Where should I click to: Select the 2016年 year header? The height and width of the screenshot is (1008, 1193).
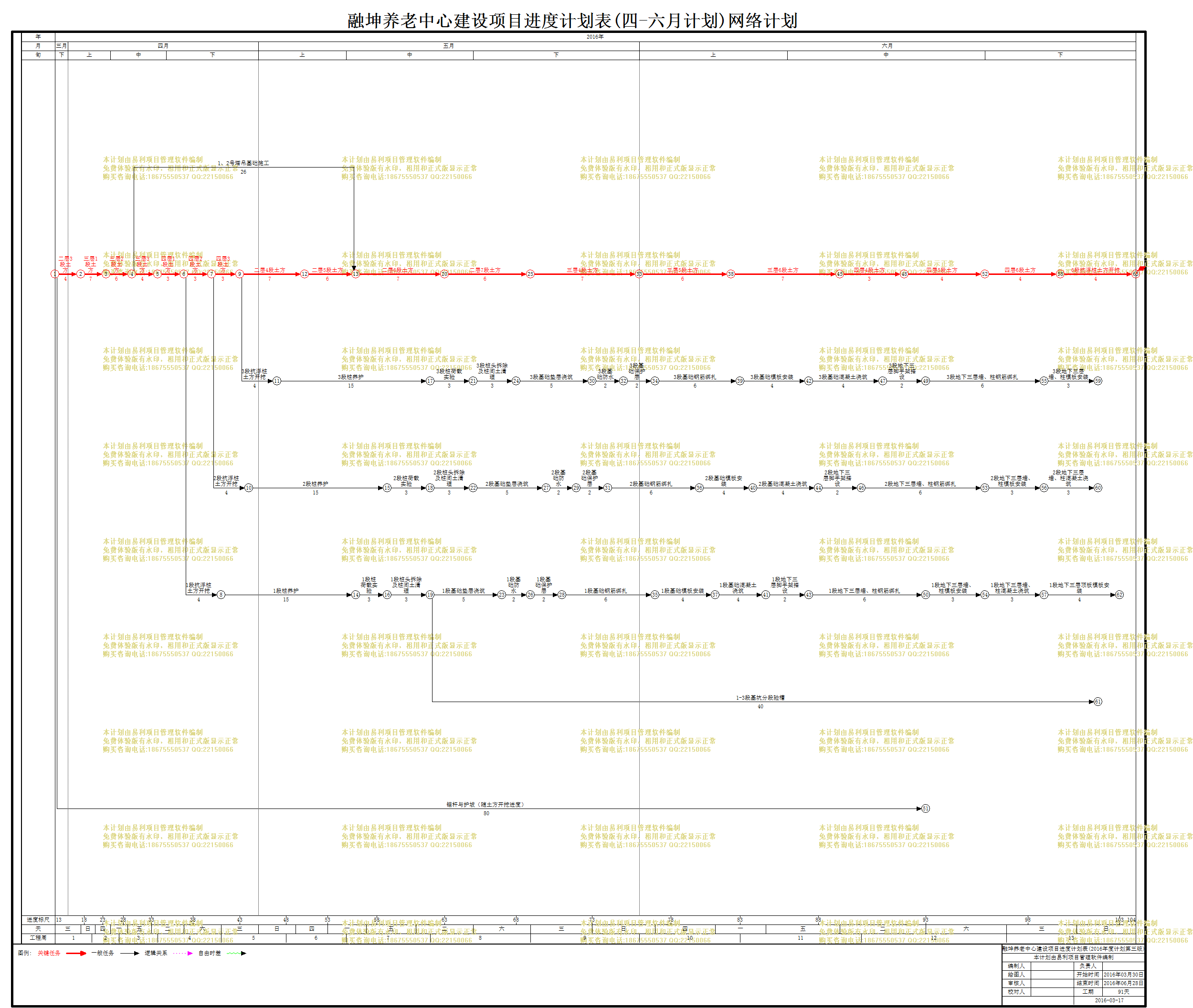coord(594,37)
